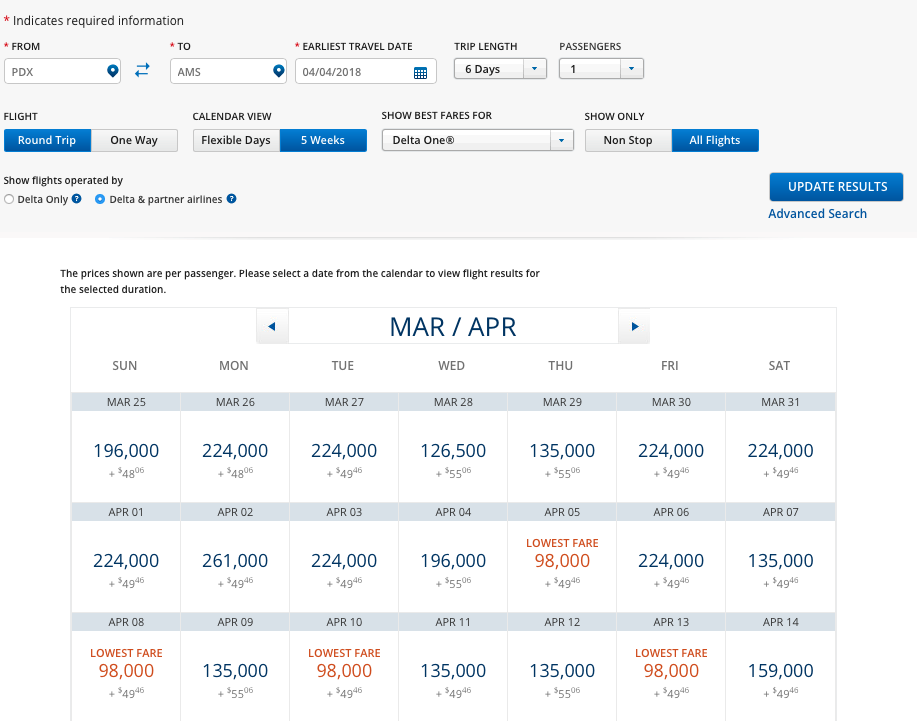Click the TO airport location pin icon
The width and height of the screenshot is (917, 721).
[x=279, y=71]
